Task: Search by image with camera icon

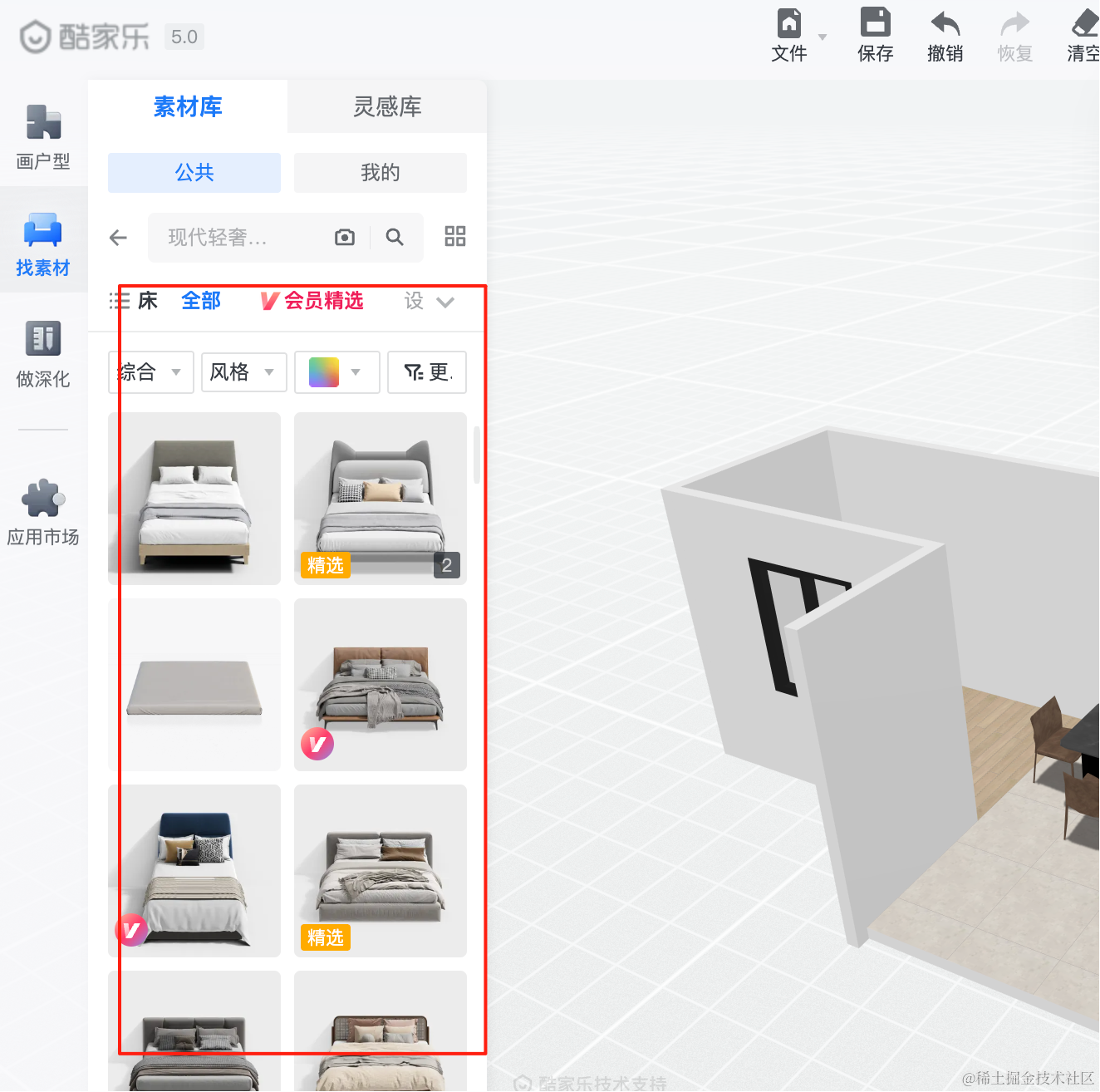Action: click(345, 238)
